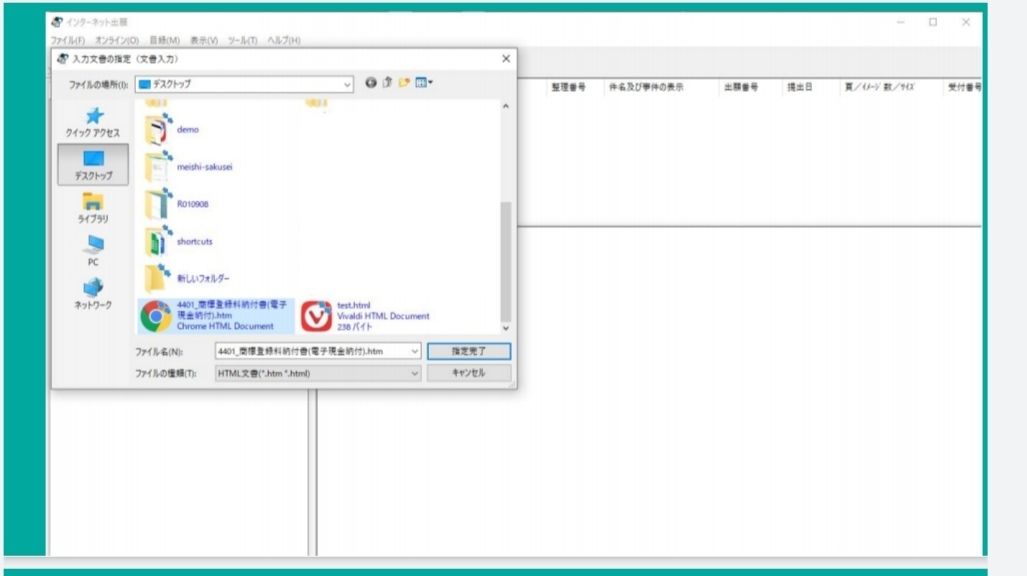The width and height of the screenshot is (1027, 576).
Task: Select the meishi-sakusei folder
Action: (204, 167)
